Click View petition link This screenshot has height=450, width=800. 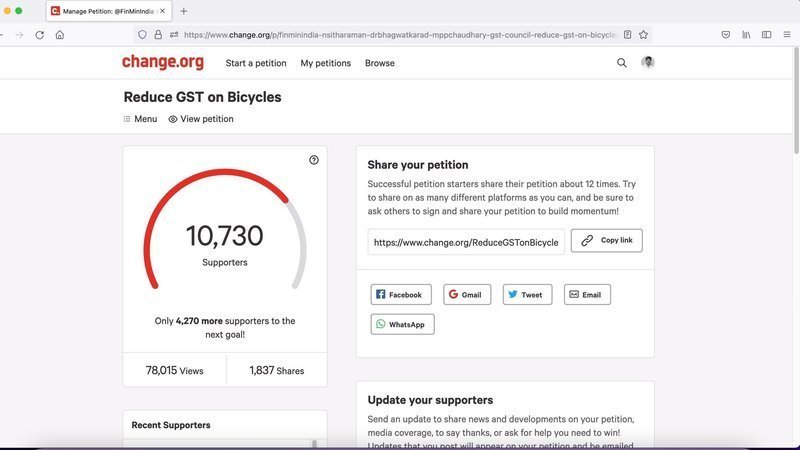[201, 119]
